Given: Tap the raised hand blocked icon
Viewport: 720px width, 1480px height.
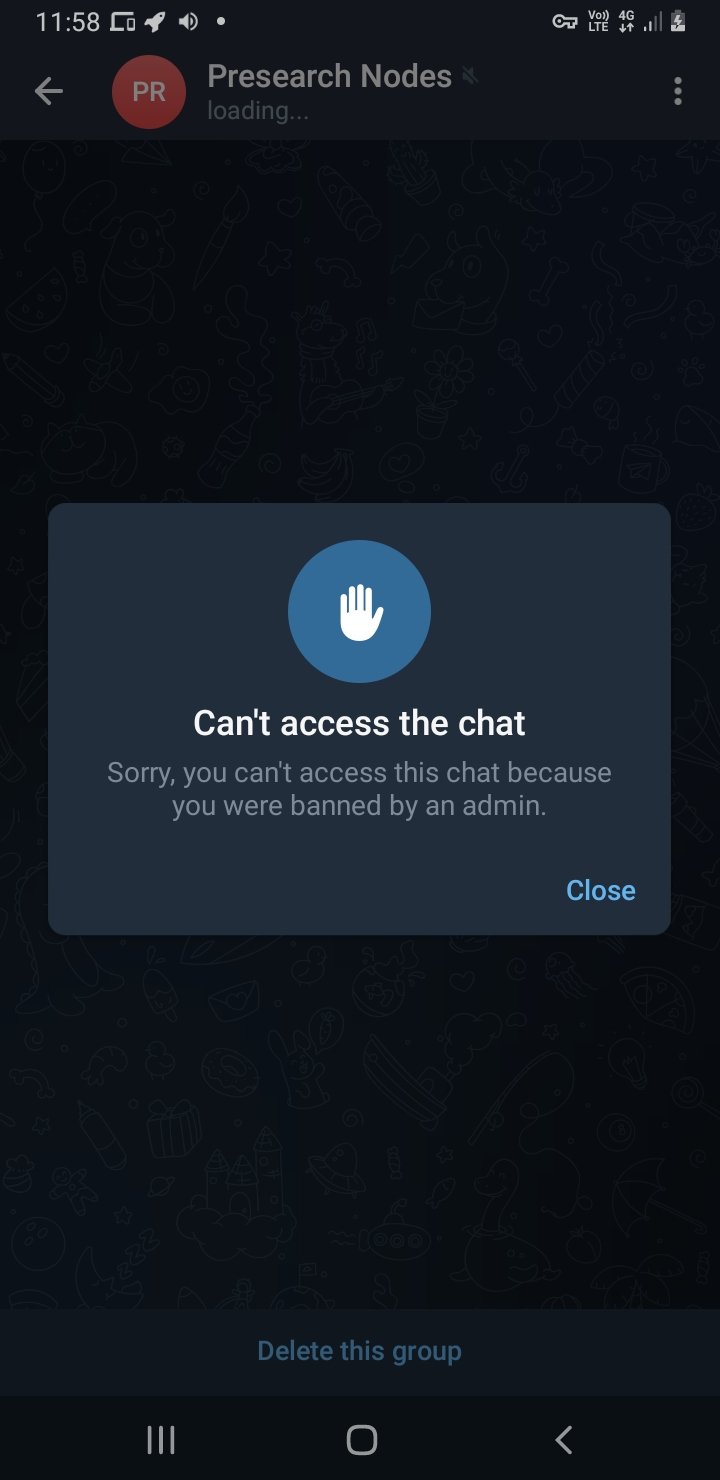Looking at the screenshot, I should (359, 611).
